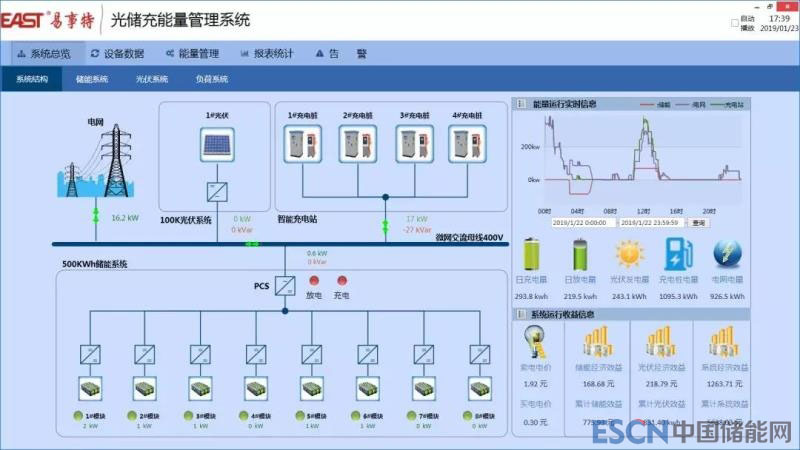The width and height of the screenshot is (800, 450).
Task: Open the 能量管理 menu
Action: [x=192, y=54]
